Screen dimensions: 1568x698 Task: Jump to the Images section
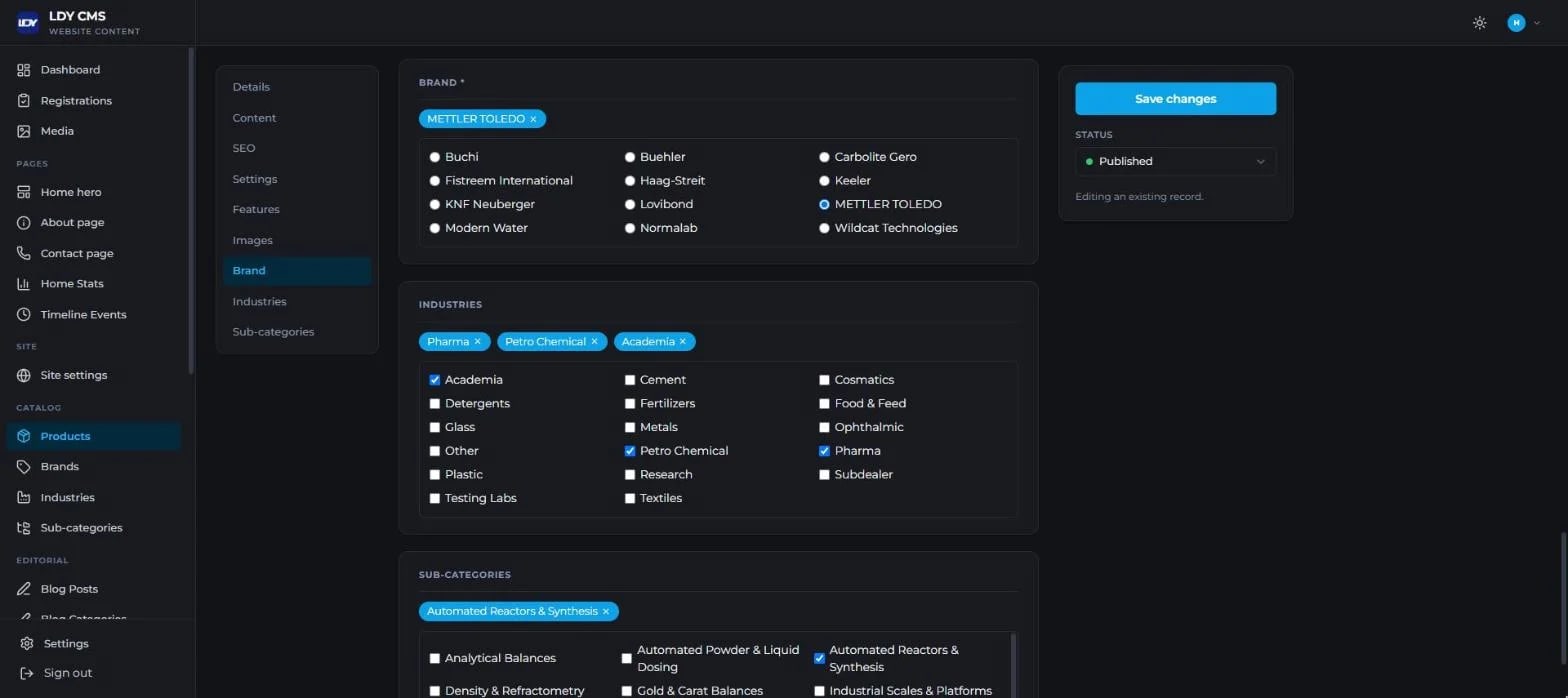pos(252,241)
